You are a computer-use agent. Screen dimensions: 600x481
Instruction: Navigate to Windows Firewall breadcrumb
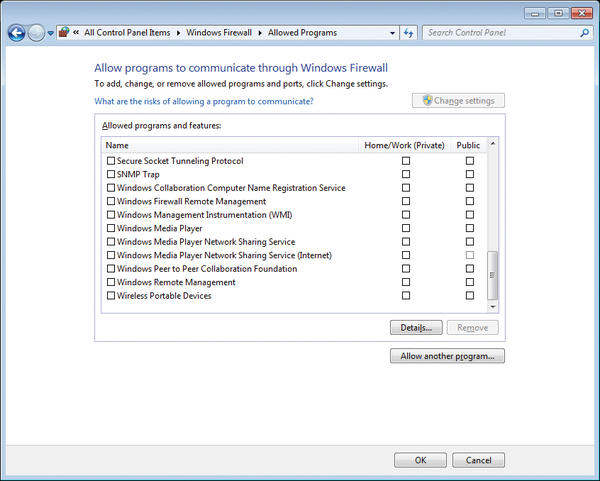click(219, 33)
